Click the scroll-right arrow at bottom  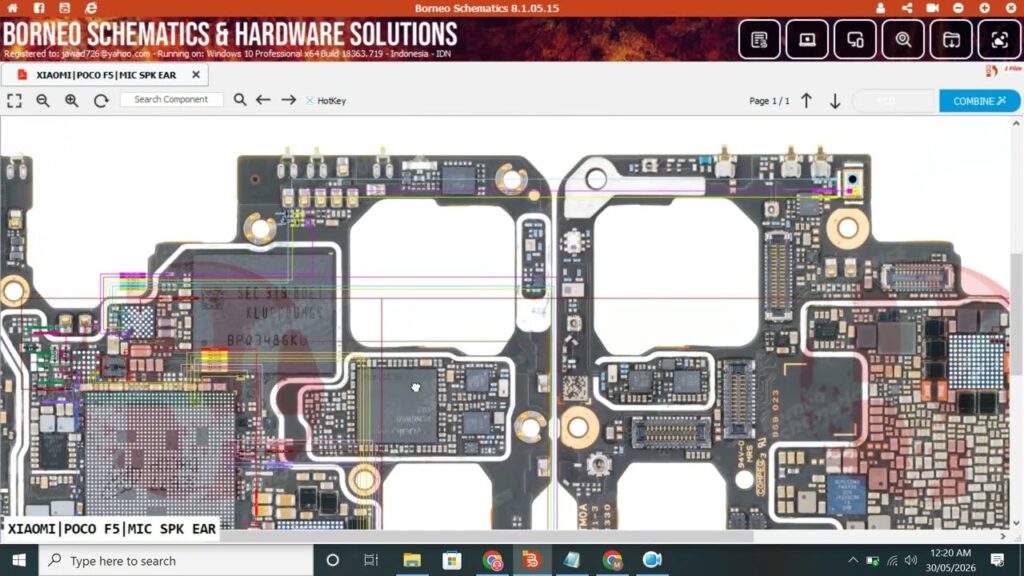pos(1003,536)
